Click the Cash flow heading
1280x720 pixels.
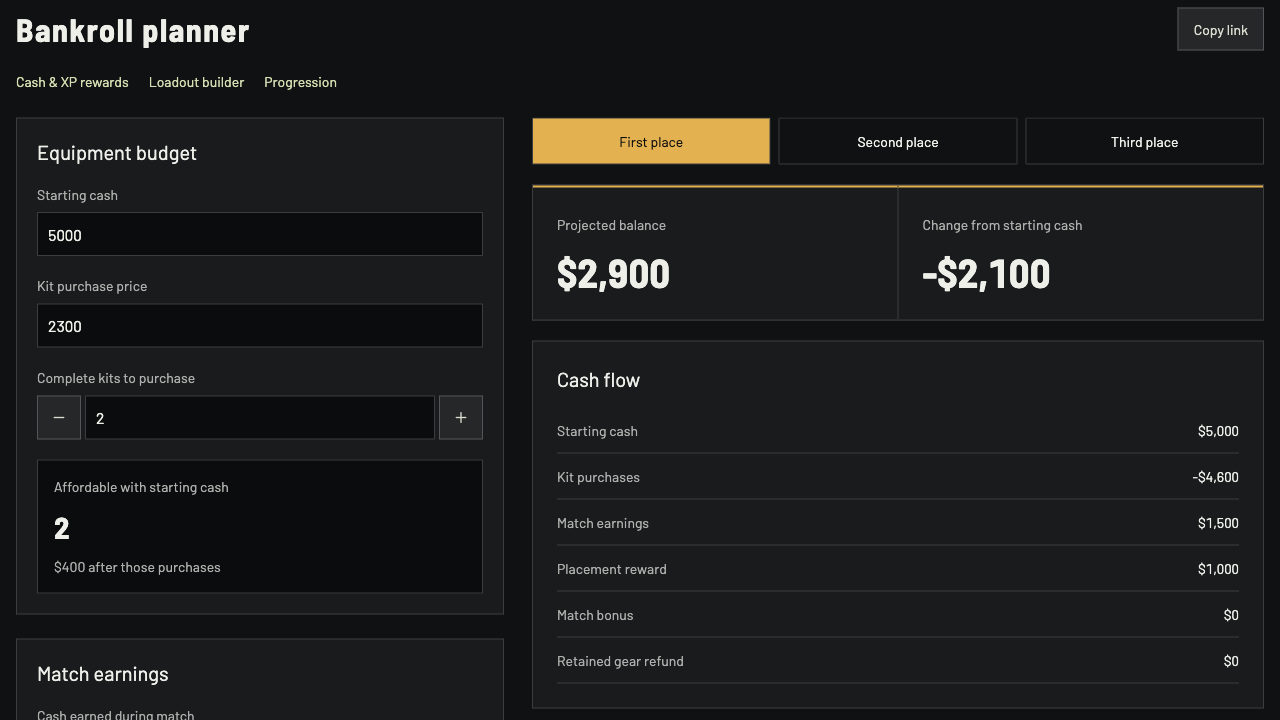pyautogui.click(x=598, y=380)
